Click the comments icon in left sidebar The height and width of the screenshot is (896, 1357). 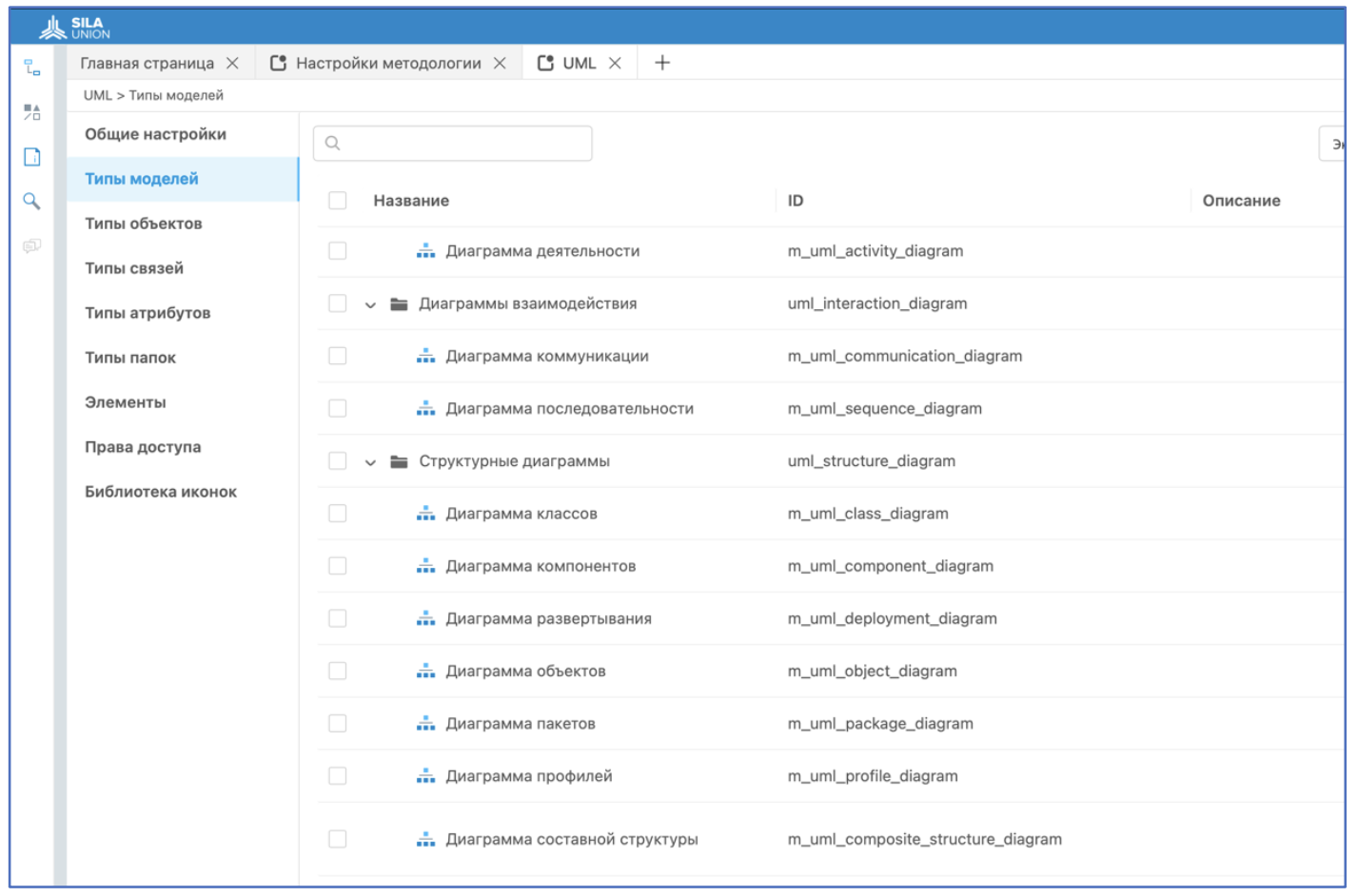pyautogui.click(x=32, y=246)
